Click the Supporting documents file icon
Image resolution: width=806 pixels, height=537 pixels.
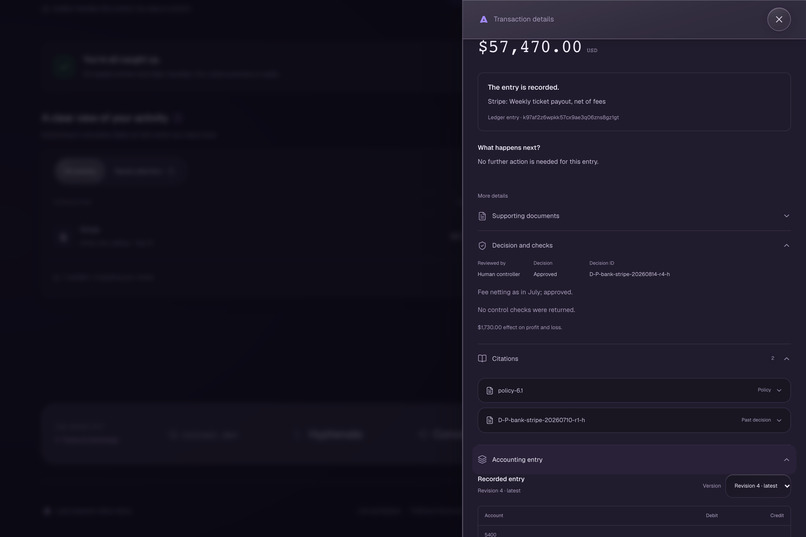point(482,216)
